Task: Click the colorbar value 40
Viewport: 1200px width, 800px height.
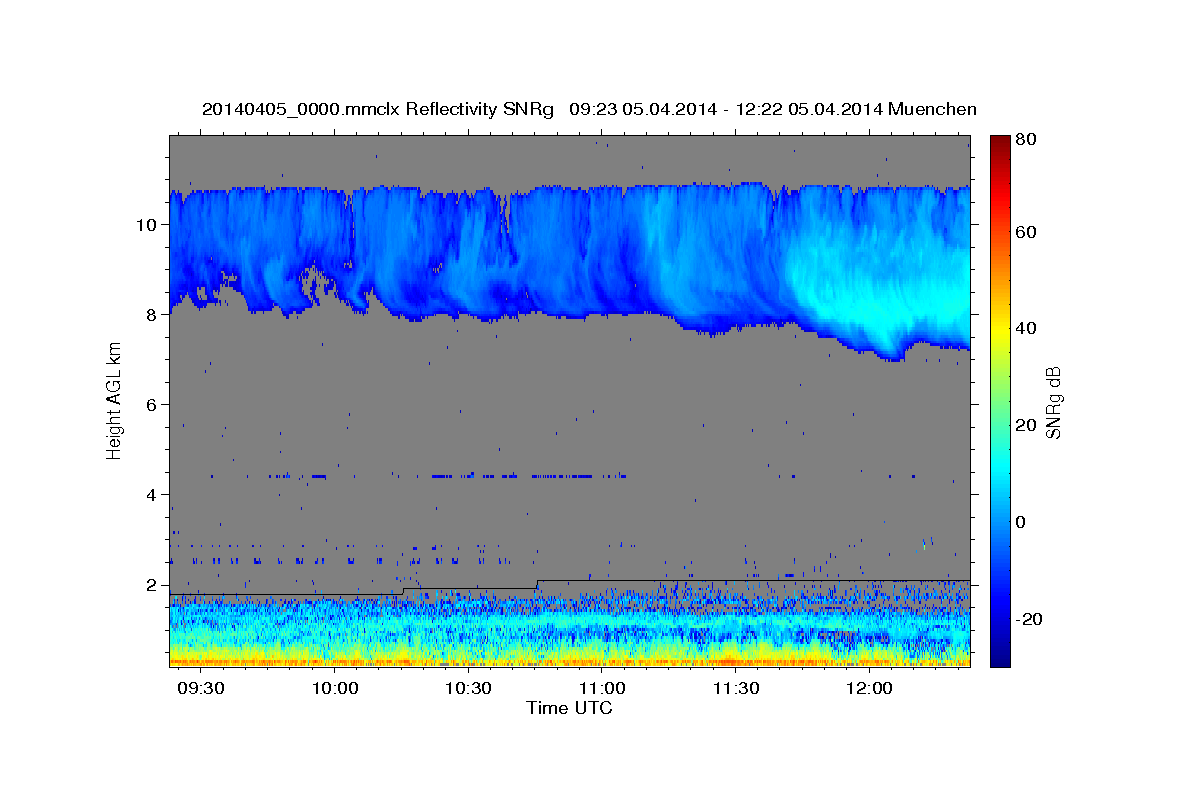Action: pos(1028,328)
